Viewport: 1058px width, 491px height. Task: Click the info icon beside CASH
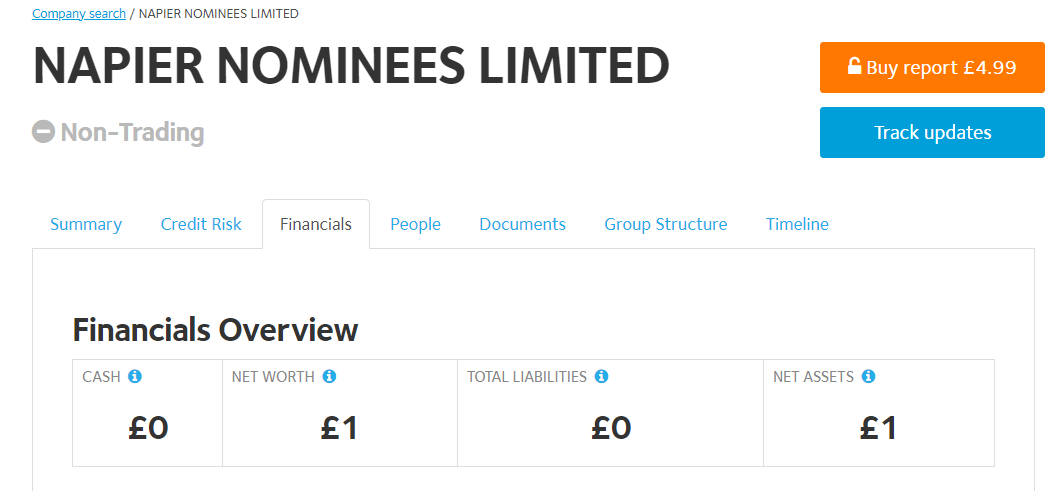click(135, 376)
